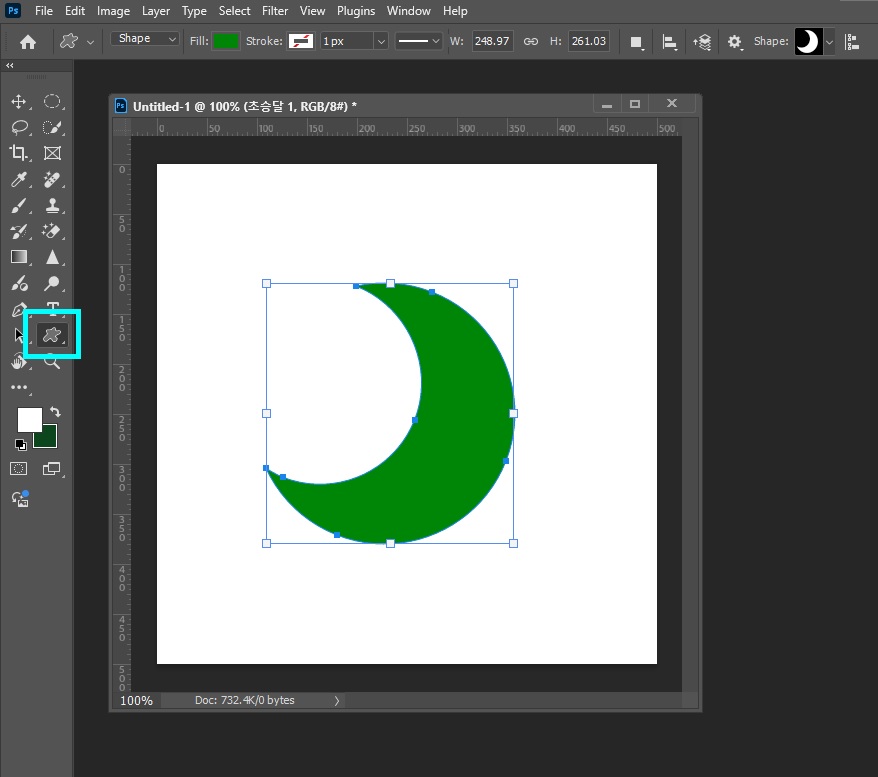Open the Window menu
The width and height of the screenshot is (878, 777).
pyautogui.click(x=409, y=11)
